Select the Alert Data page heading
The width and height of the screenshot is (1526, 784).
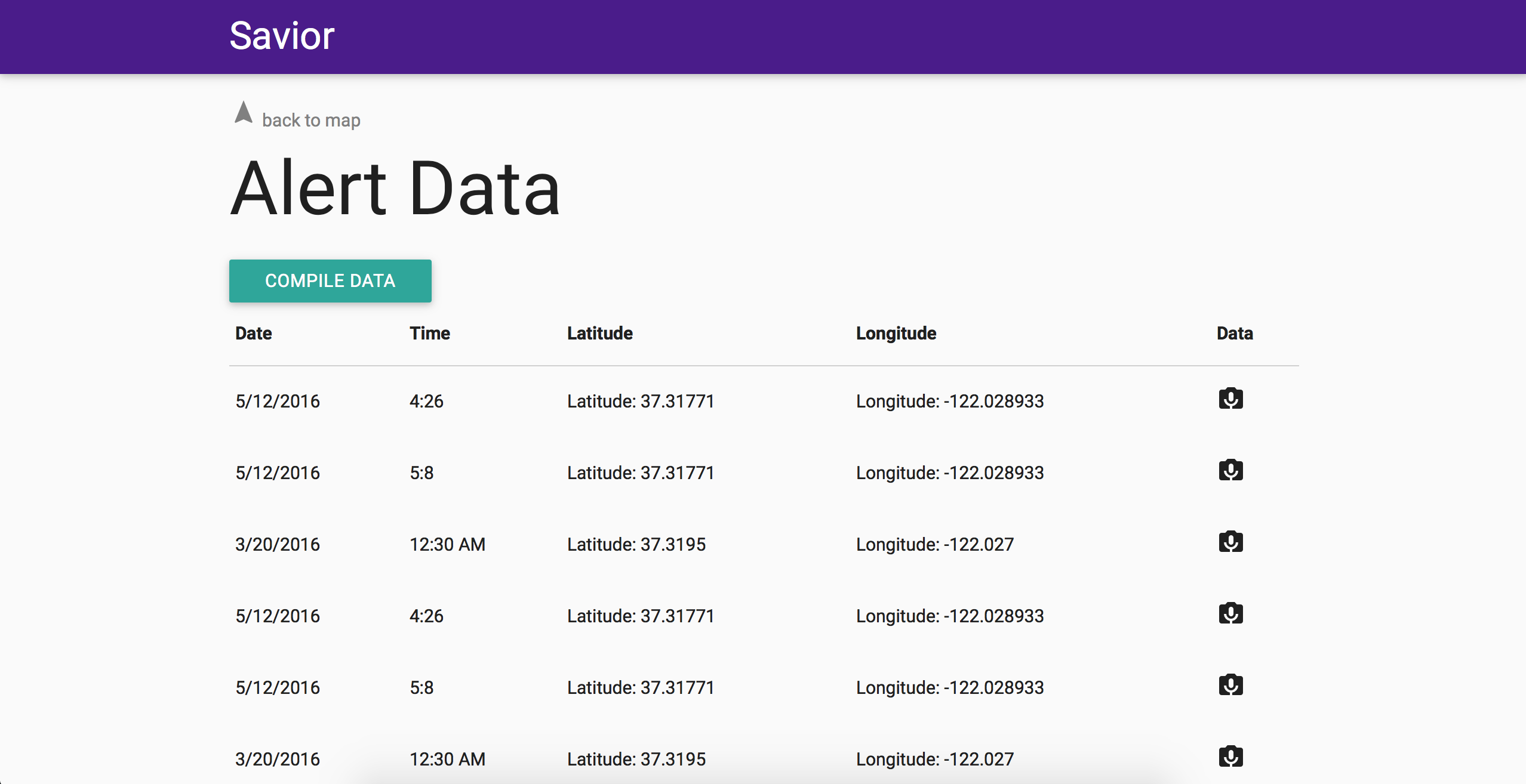(395, 189)
